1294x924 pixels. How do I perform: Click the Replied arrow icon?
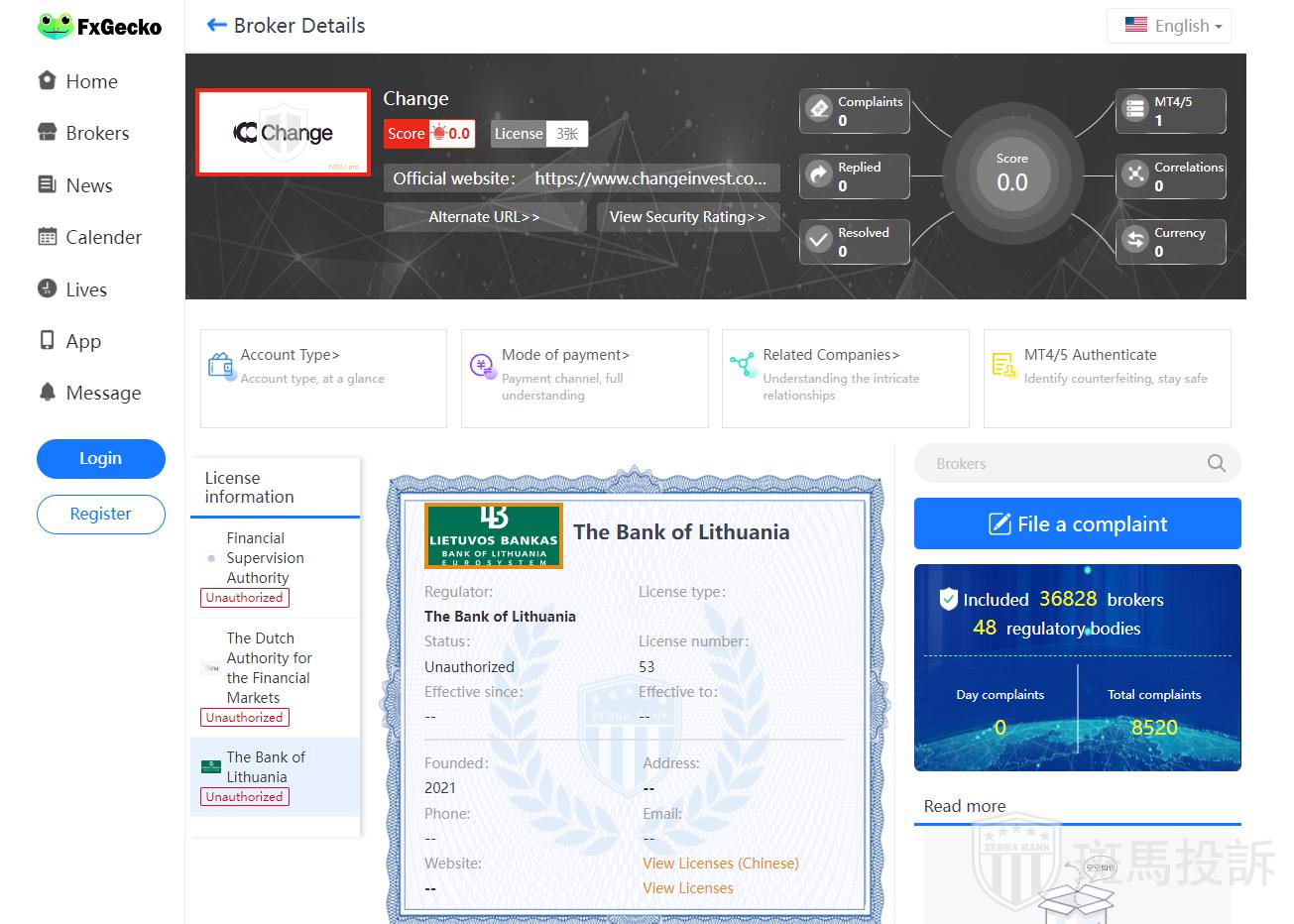click(x=819, y=174)
